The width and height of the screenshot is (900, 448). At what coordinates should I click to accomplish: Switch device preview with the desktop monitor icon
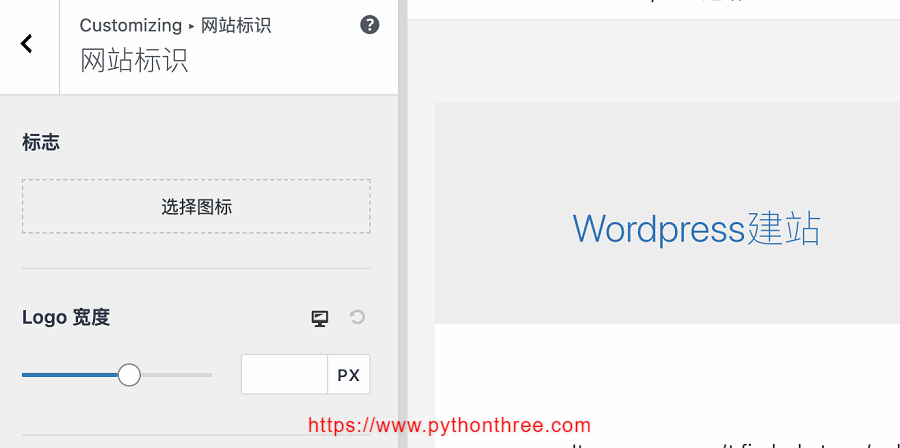pyautogui.click(x=320, y=318)
